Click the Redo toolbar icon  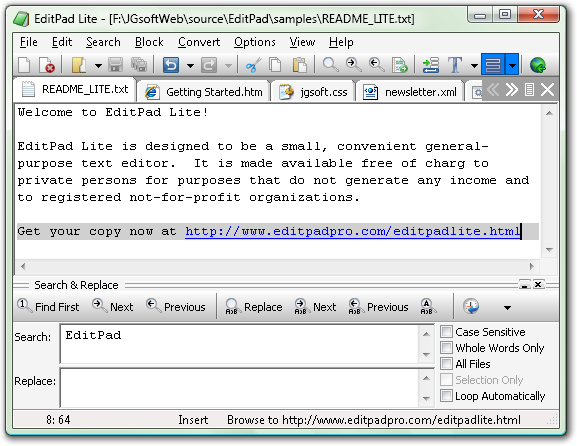pyautogui.click(x=209, y=65)
